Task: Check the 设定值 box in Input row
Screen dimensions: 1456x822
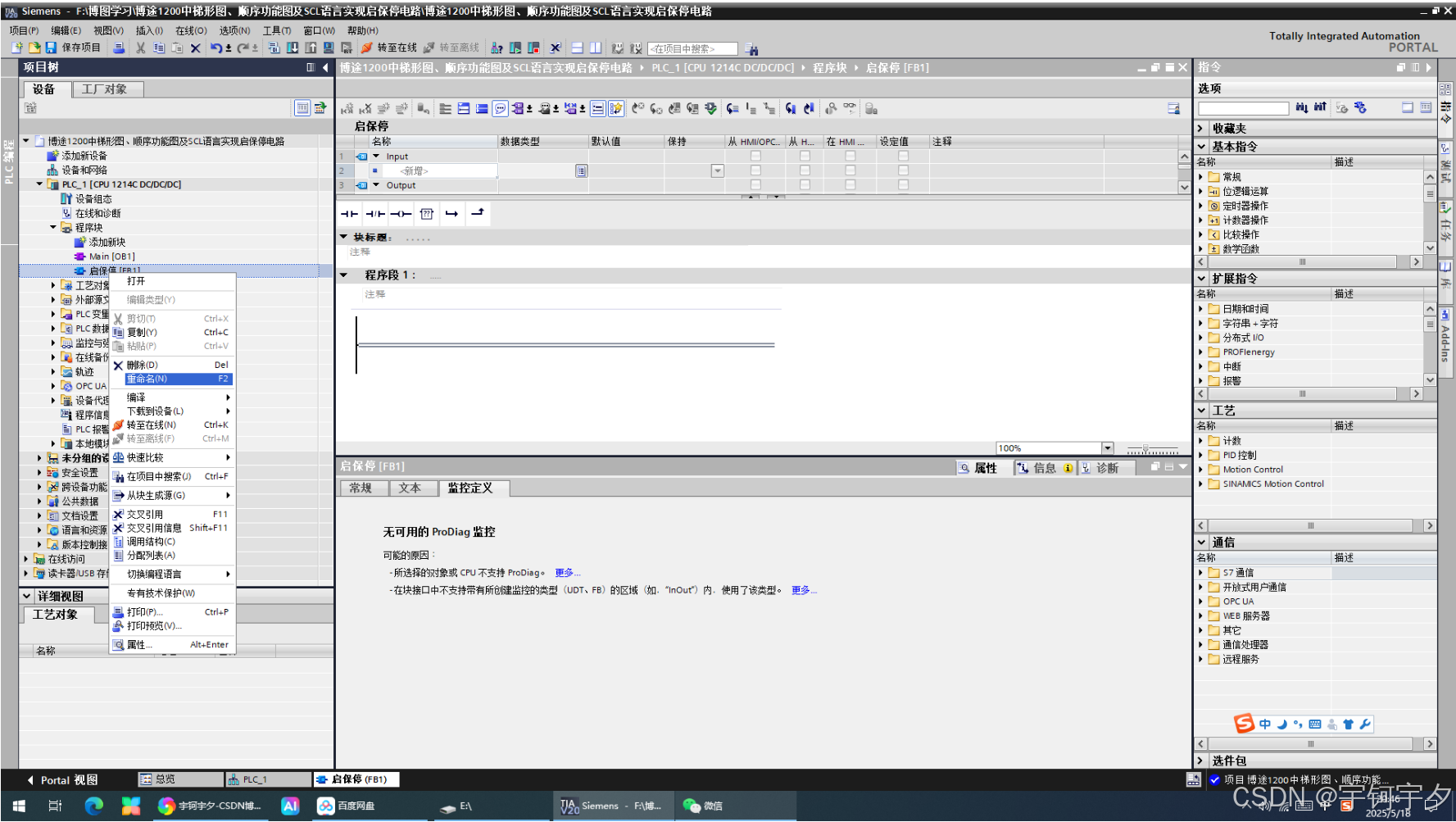Action: tap(903, 156)
